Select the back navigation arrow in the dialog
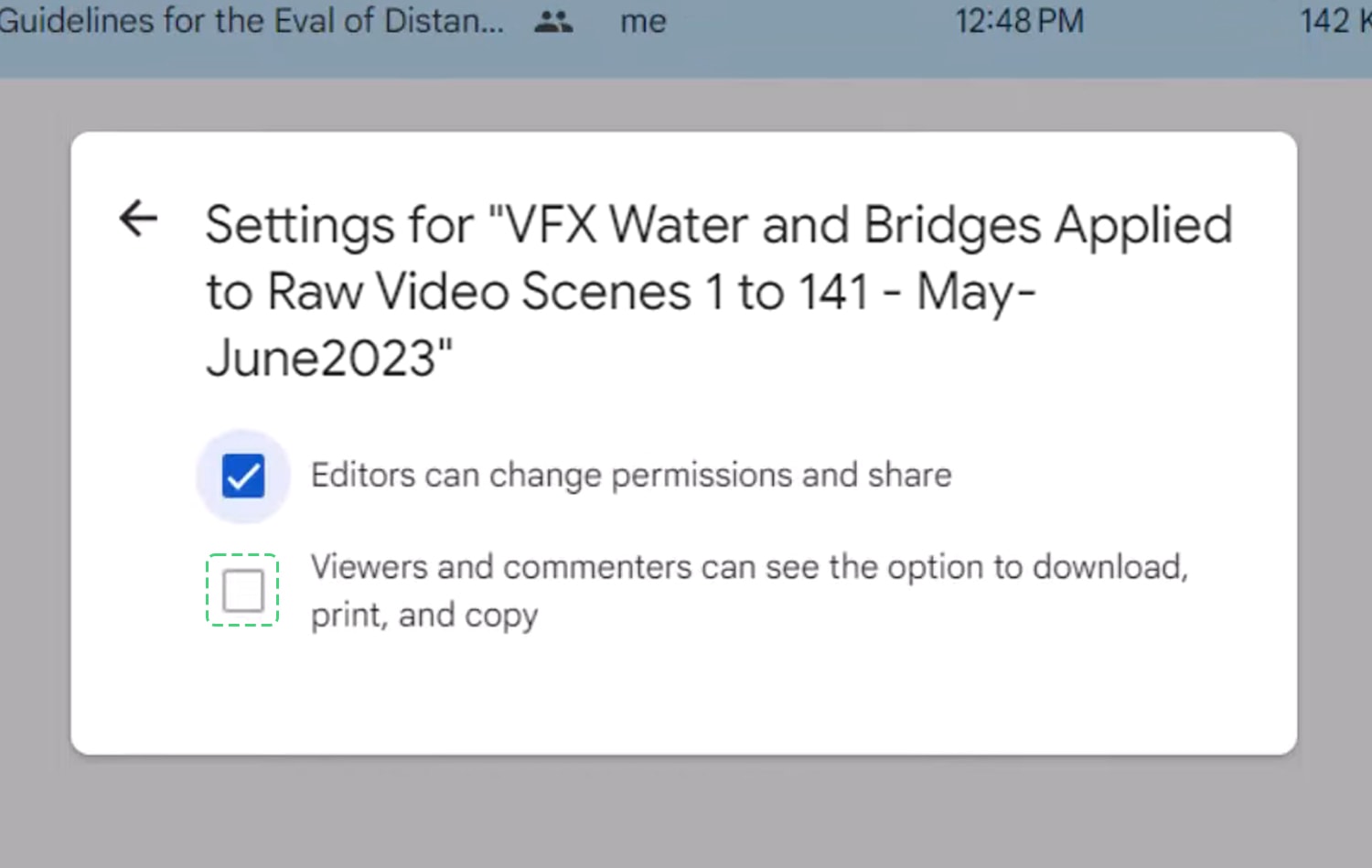This screenshot has width=1372, height=868. [137, 219]
